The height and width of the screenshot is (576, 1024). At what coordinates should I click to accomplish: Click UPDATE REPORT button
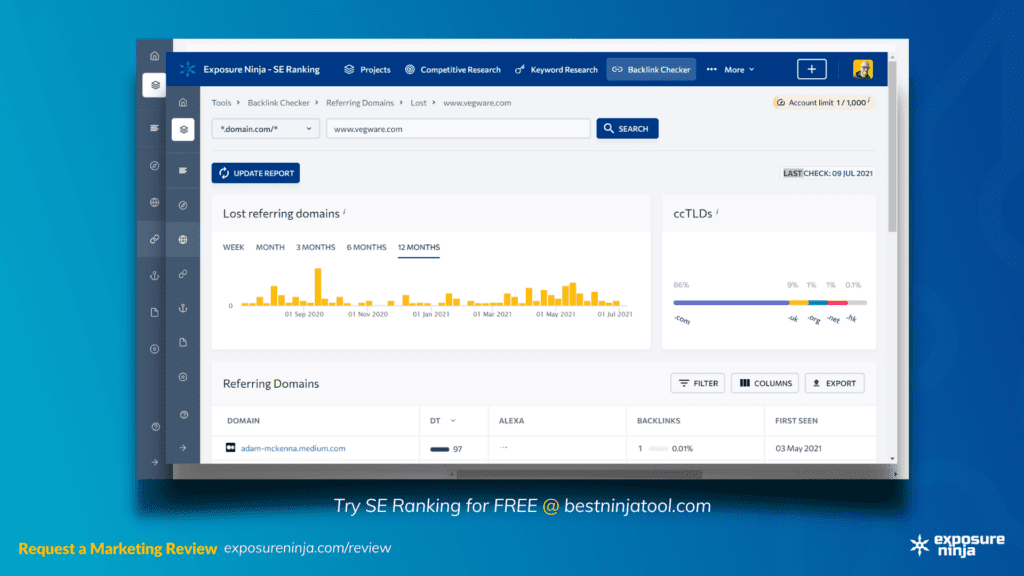(x=255, y=173)
